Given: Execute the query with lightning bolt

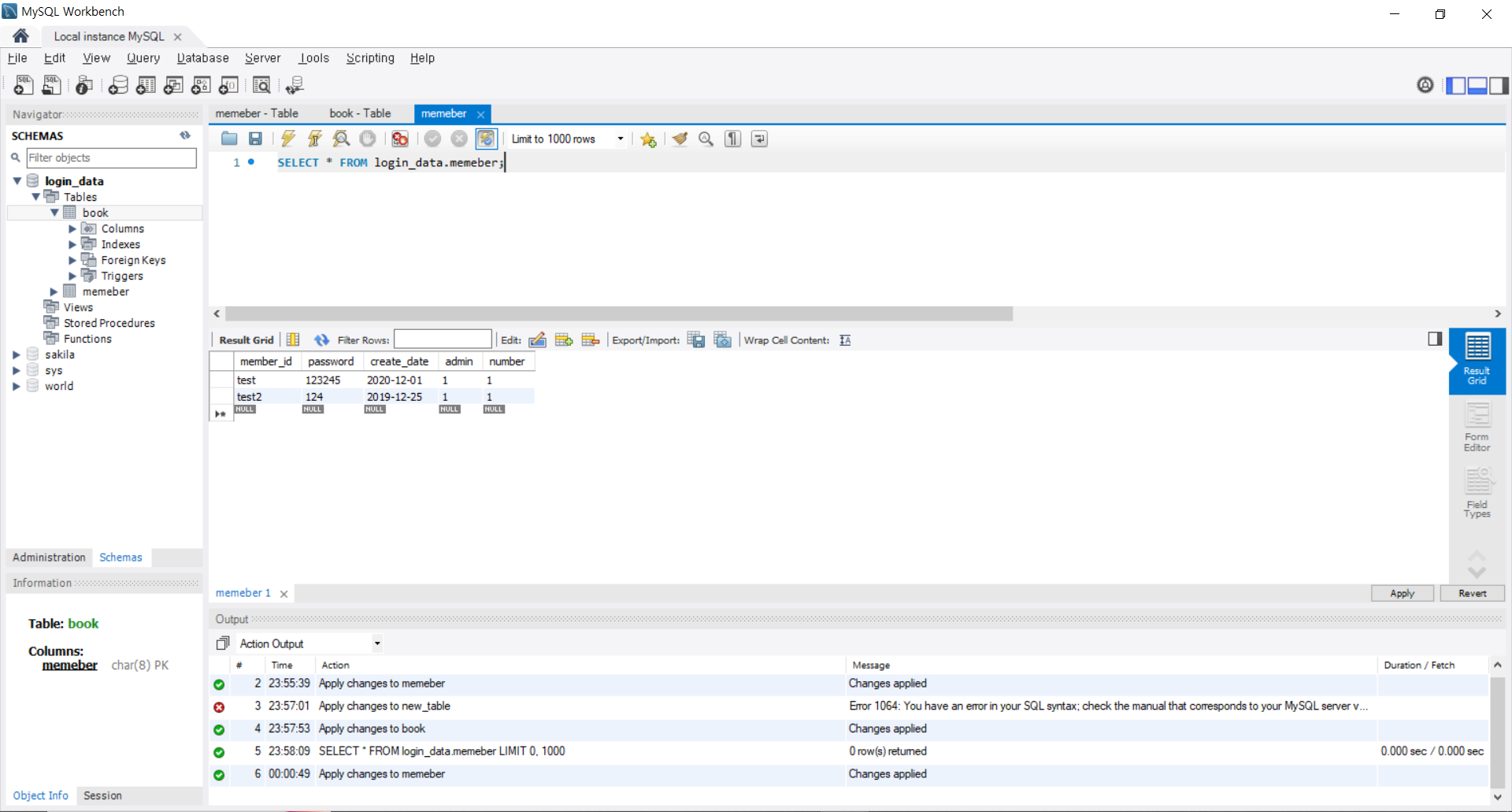Looking at the screenshot, I should 288,139.
